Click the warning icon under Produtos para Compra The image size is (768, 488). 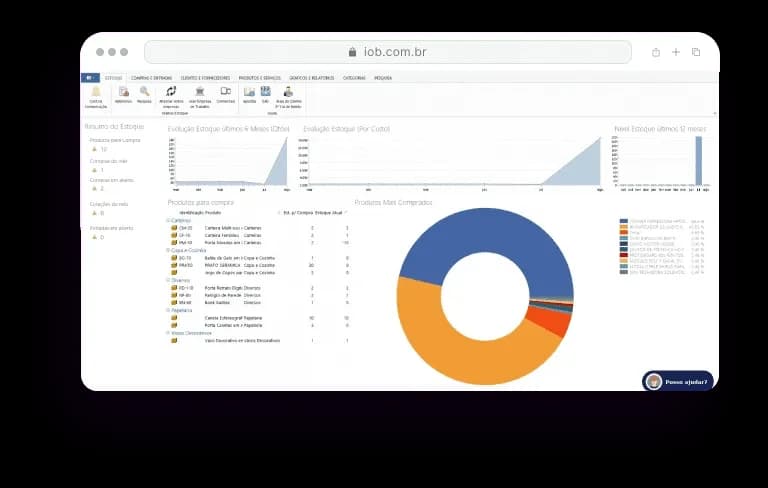coord(94,149)
